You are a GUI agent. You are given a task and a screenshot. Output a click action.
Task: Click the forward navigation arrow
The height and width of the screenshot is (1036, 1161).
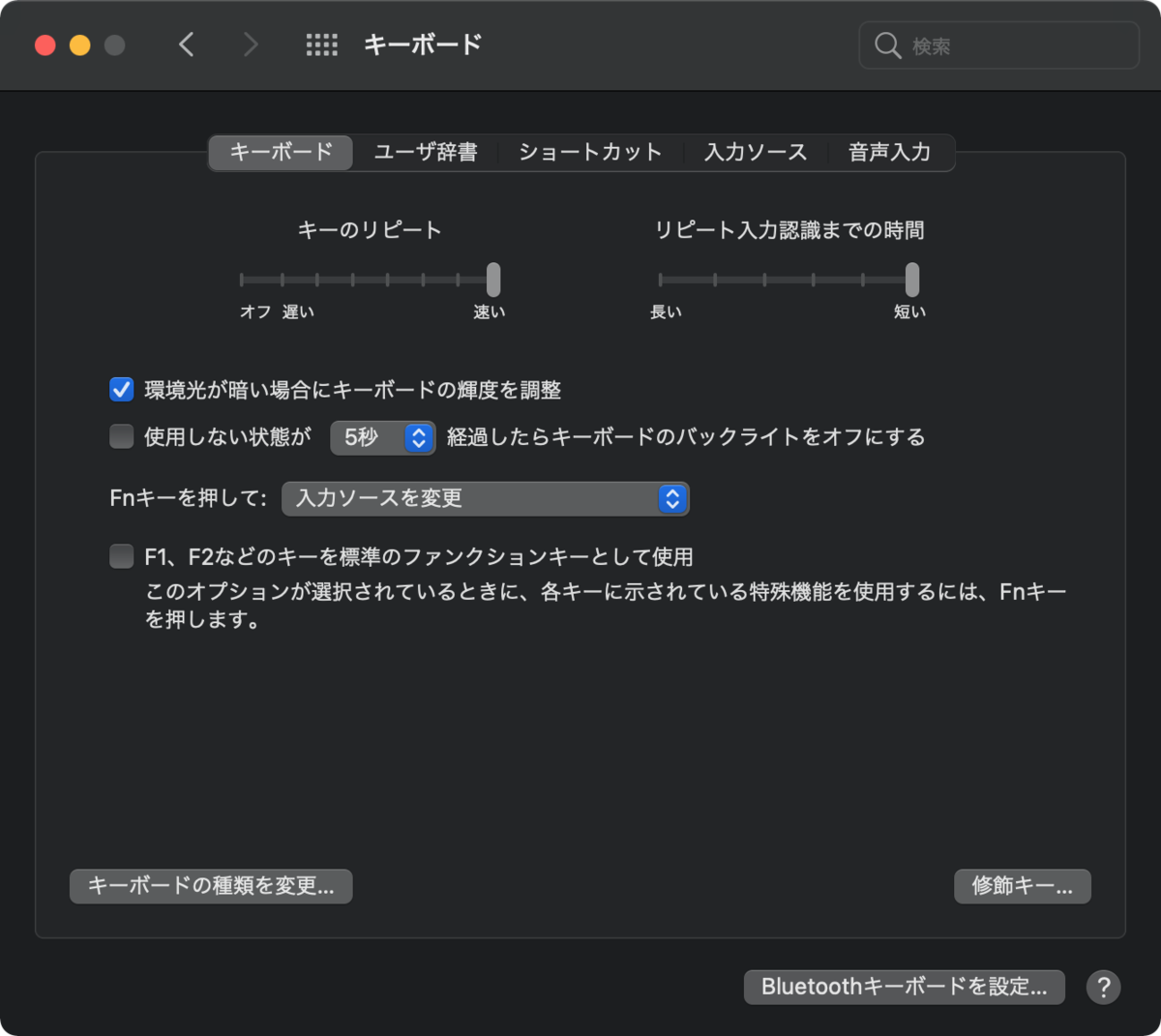[x=250, y=44]
